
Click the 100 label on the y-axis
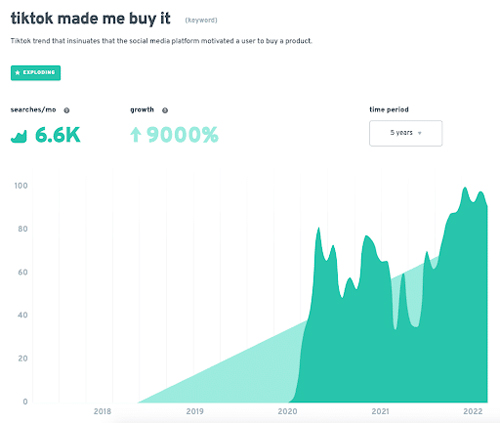(21, 186)
